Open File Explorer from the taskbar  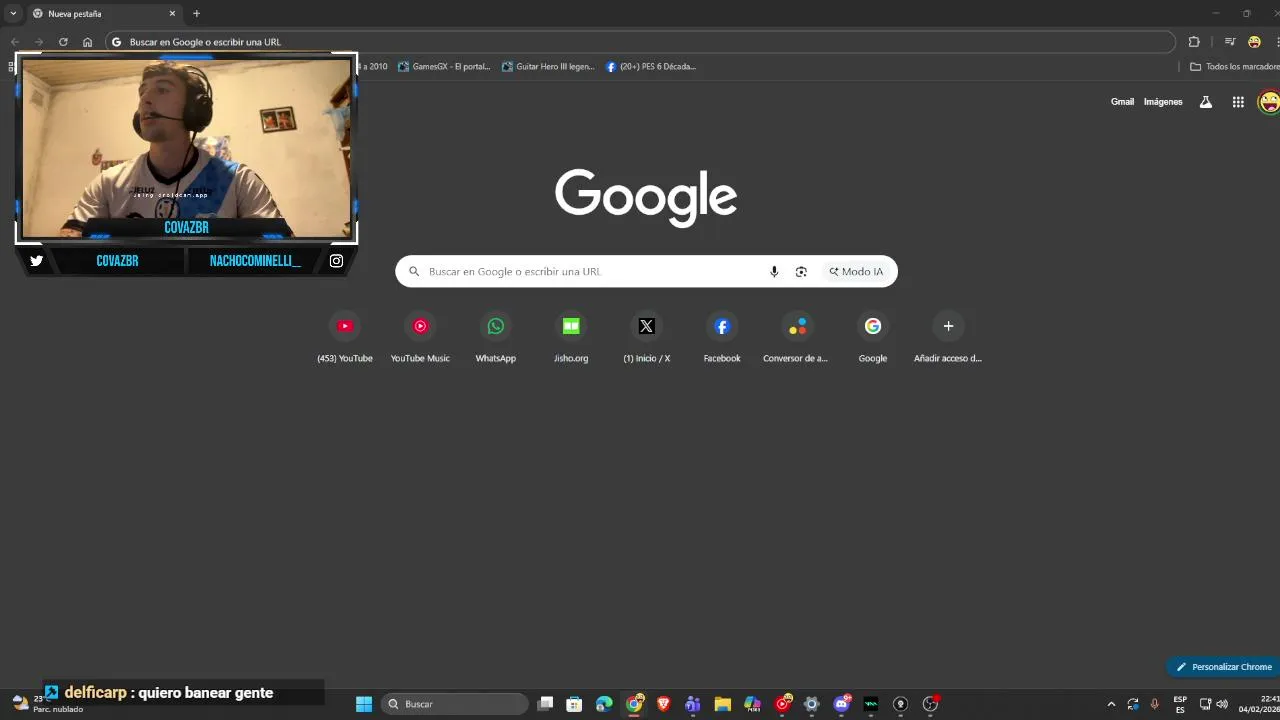pos(722,704)
